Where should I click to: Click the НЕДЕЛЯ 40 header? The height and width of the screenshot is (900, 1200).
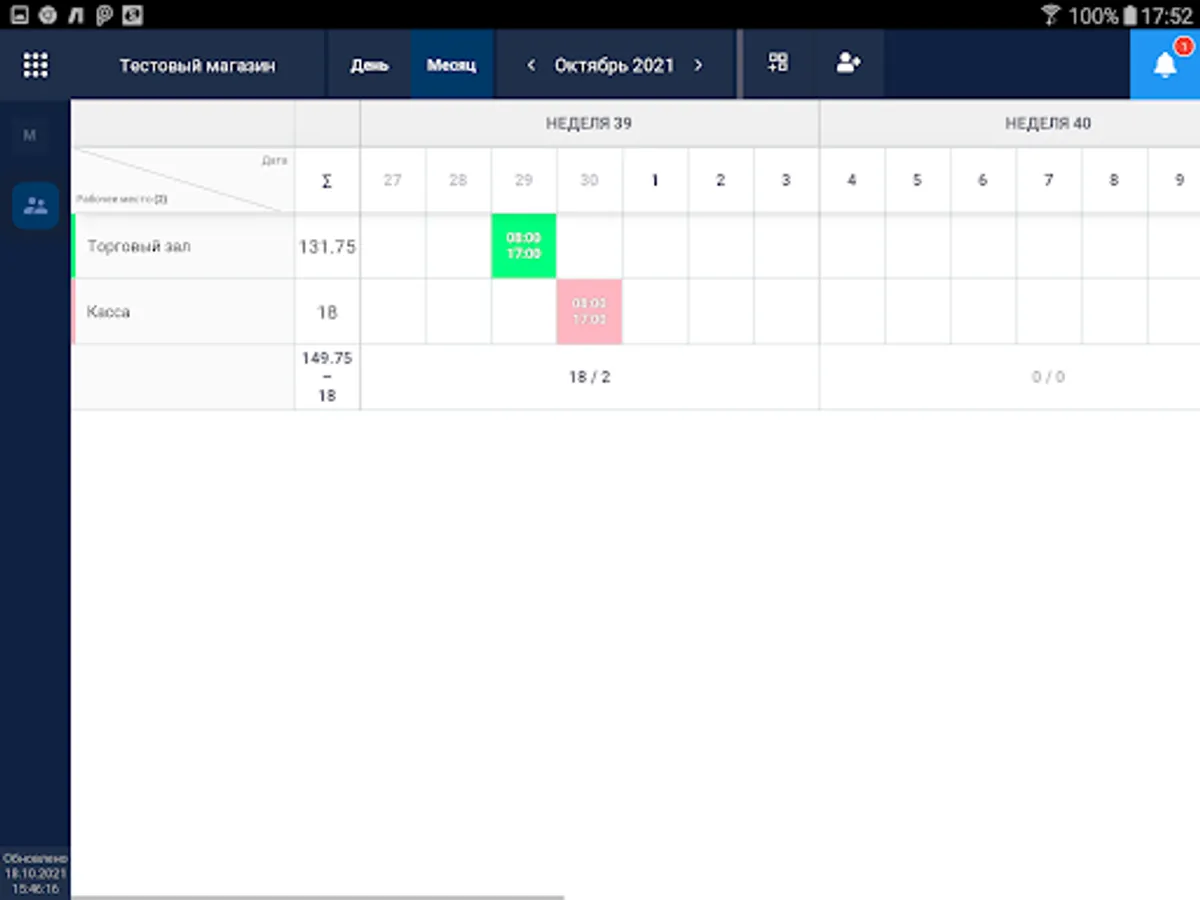pos(1048,124)
